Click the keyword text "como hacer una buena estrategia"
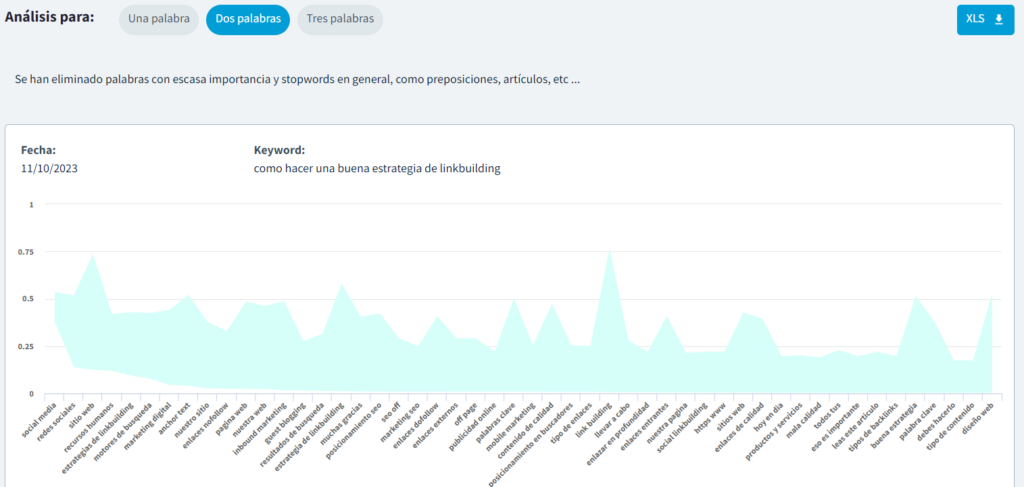Viewport: 1024px width, 487px height. coord(377,169)
